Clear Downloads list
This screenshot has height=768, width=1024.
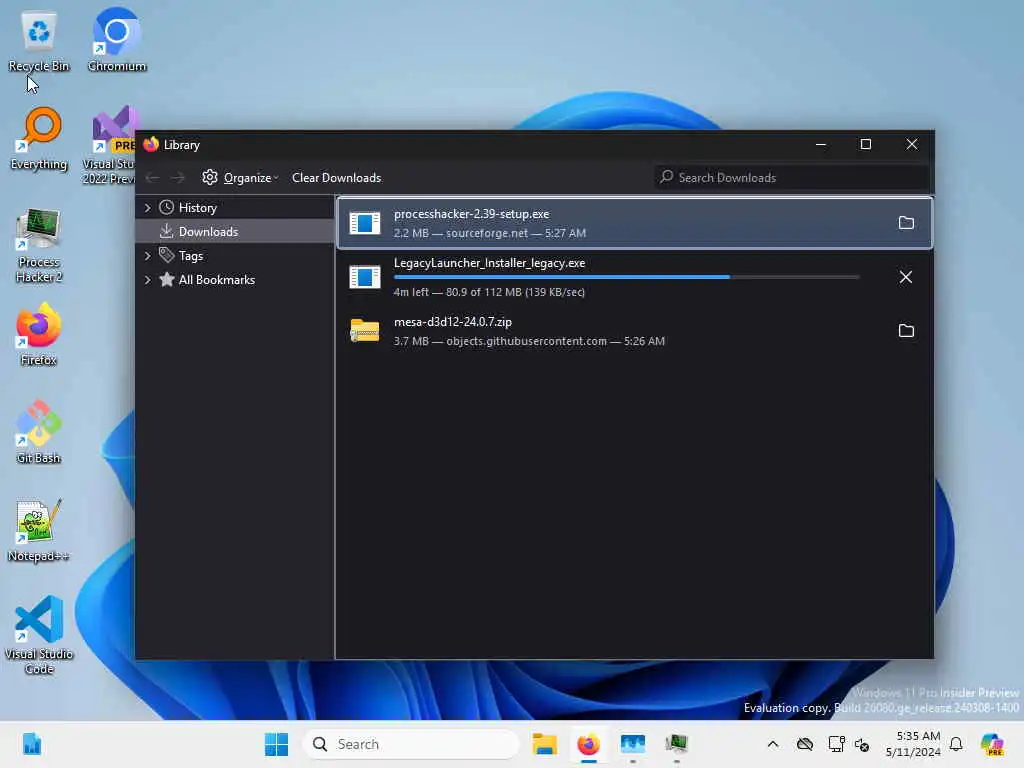[336, 178]
